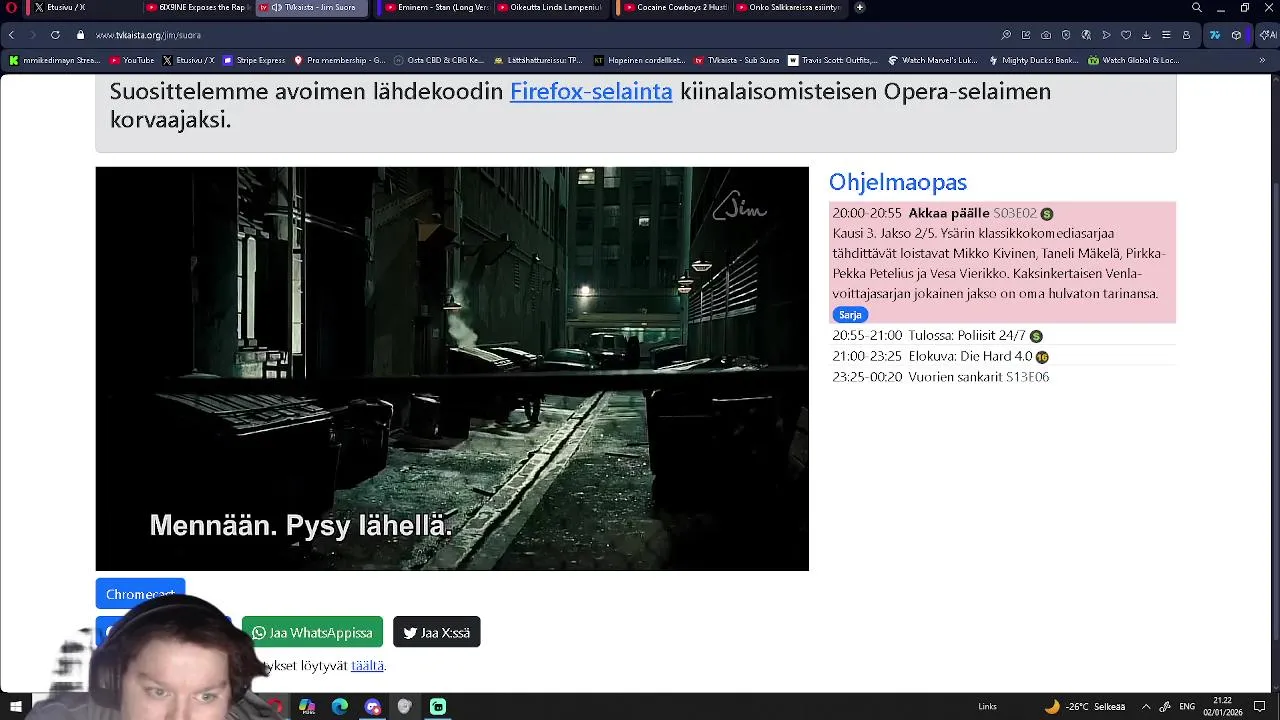Open the extensions cube icon
Image resolution: width=1280 pixels, height=720 pixels.
(1237, 35)
